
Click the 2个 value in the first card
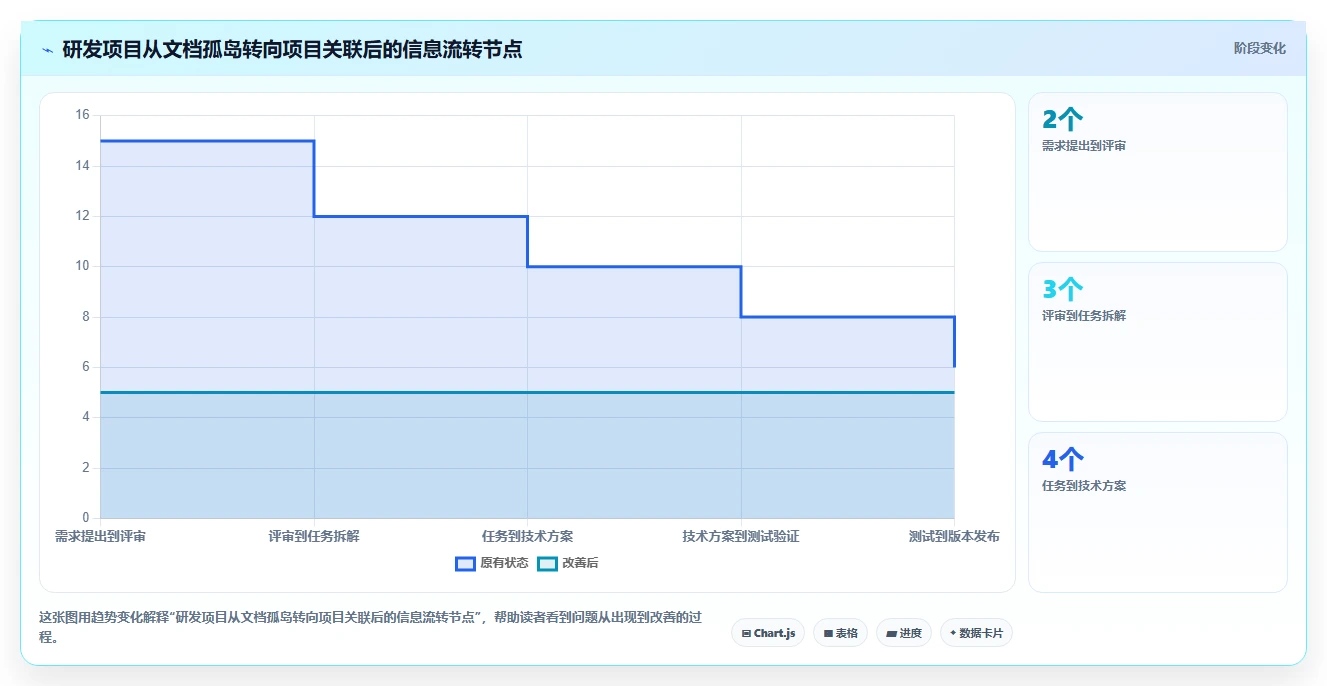tap(1062, 120)
